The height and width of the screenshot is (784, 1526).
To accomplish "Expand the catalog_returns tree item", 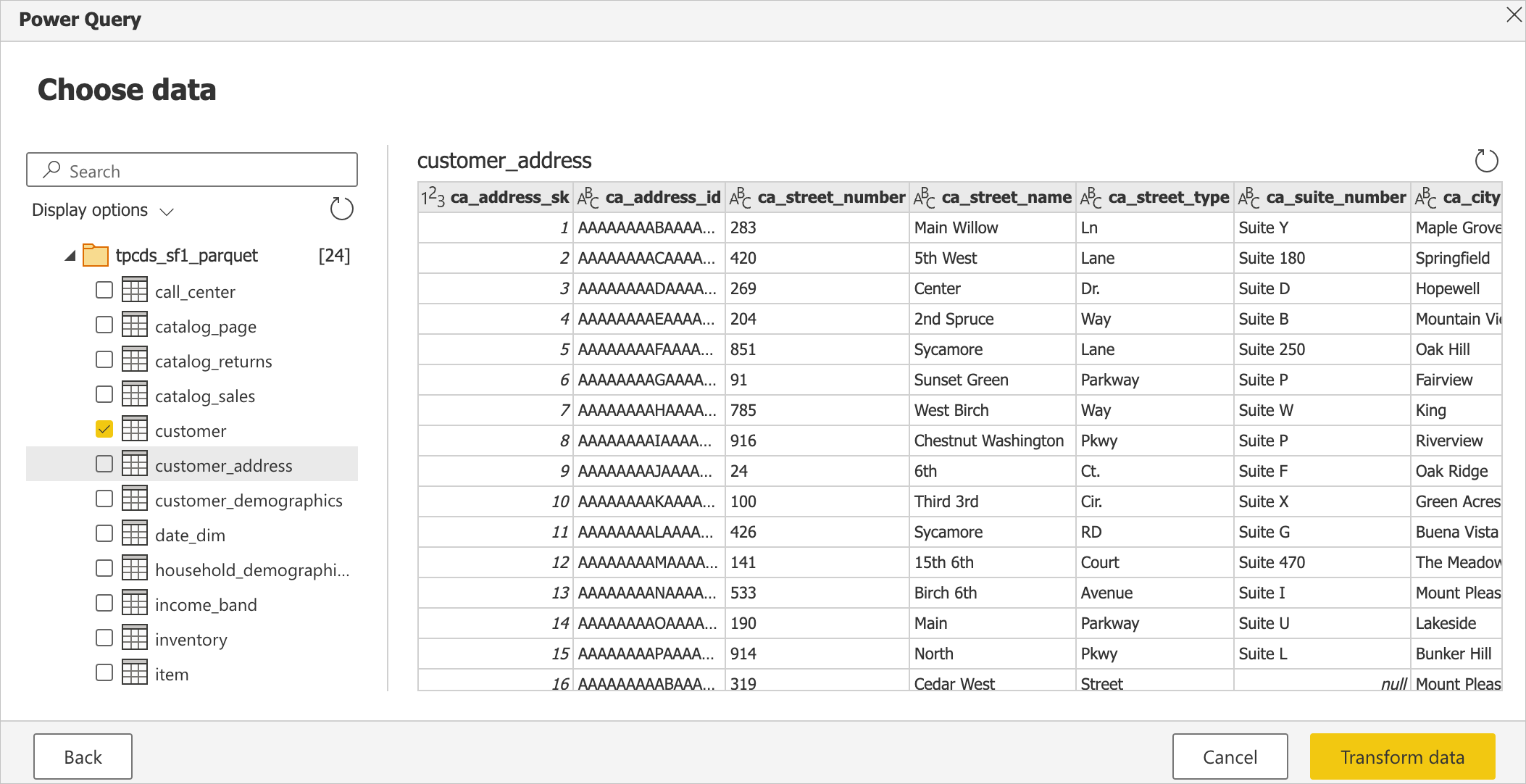I will click(x=213, y=360).
